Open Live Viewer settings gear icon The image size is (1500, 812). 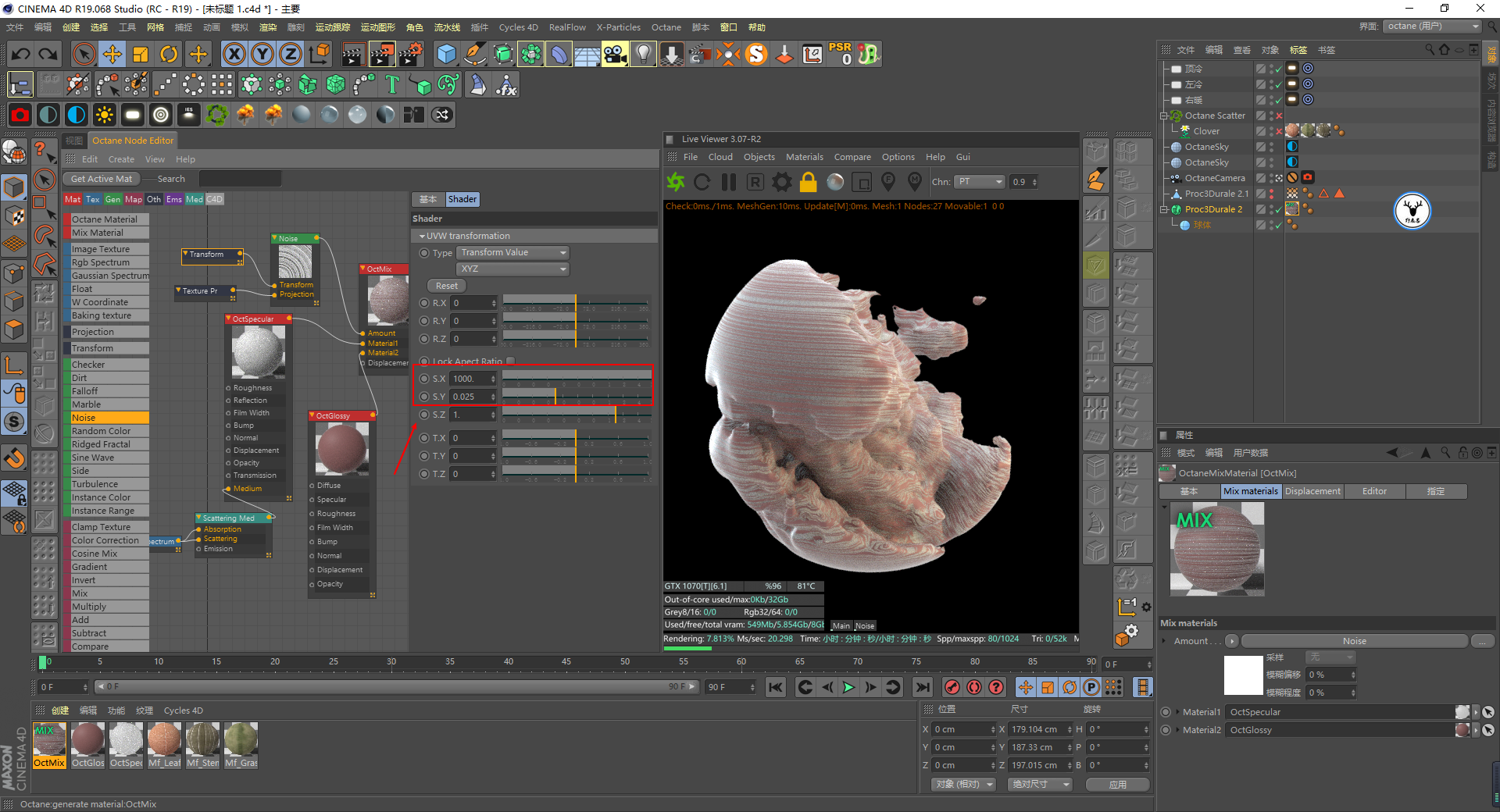(781, 182)
